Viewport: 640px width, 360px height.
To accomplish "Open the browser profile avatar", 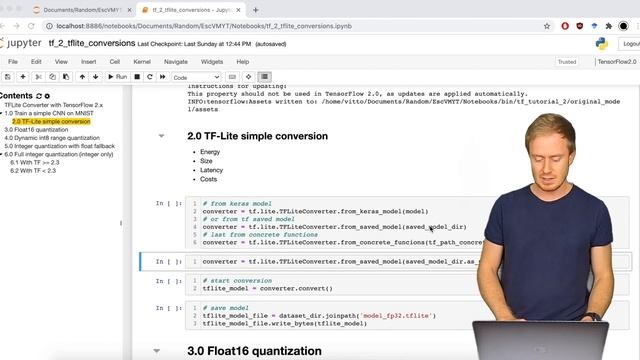I will 623,26.
